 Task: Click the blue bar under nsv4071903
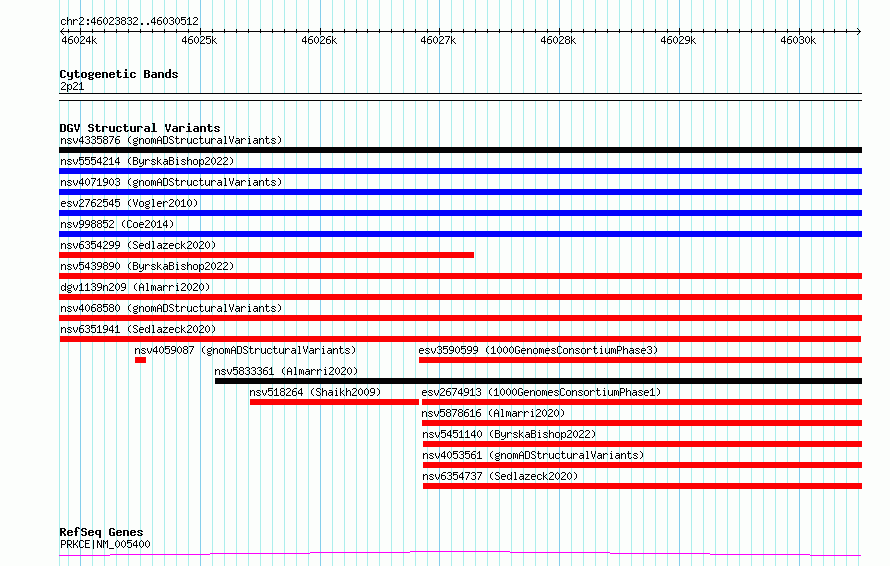point(460,192)
